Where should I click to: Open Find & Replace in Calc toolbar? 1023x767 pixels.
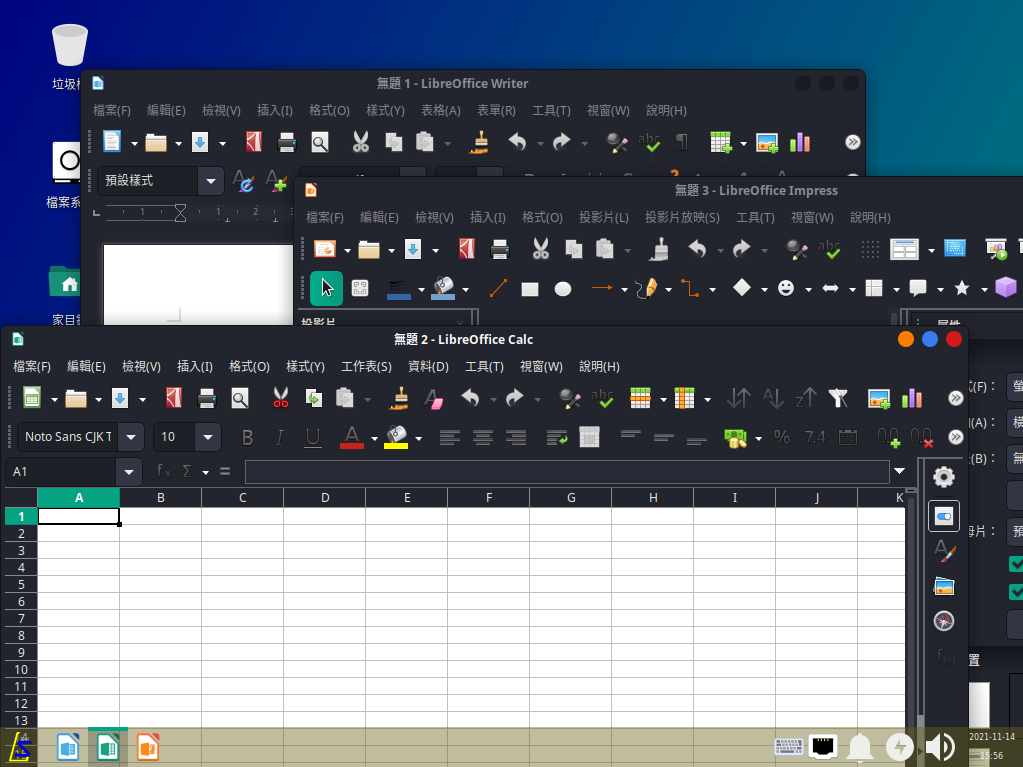tap(570, 398)
